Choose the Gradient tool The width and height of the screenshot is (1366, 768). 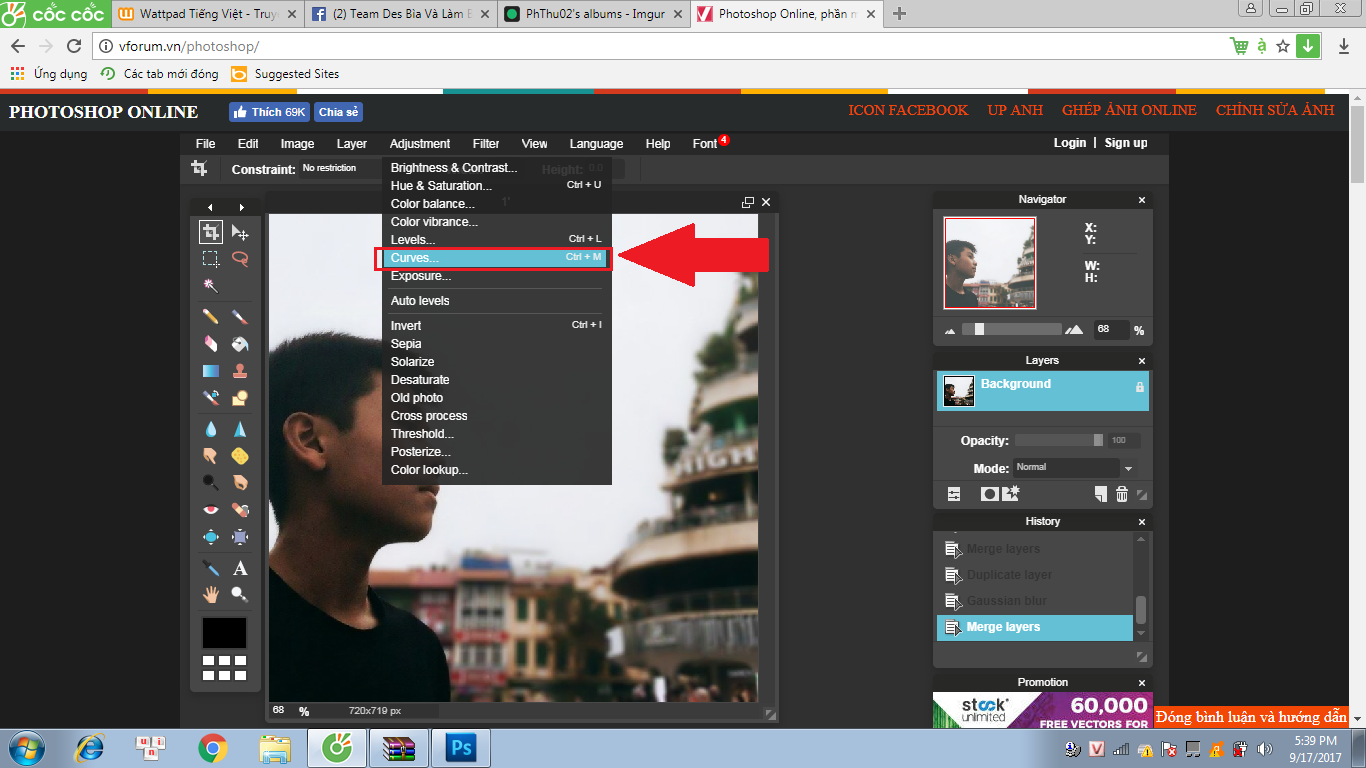point(210,371)
